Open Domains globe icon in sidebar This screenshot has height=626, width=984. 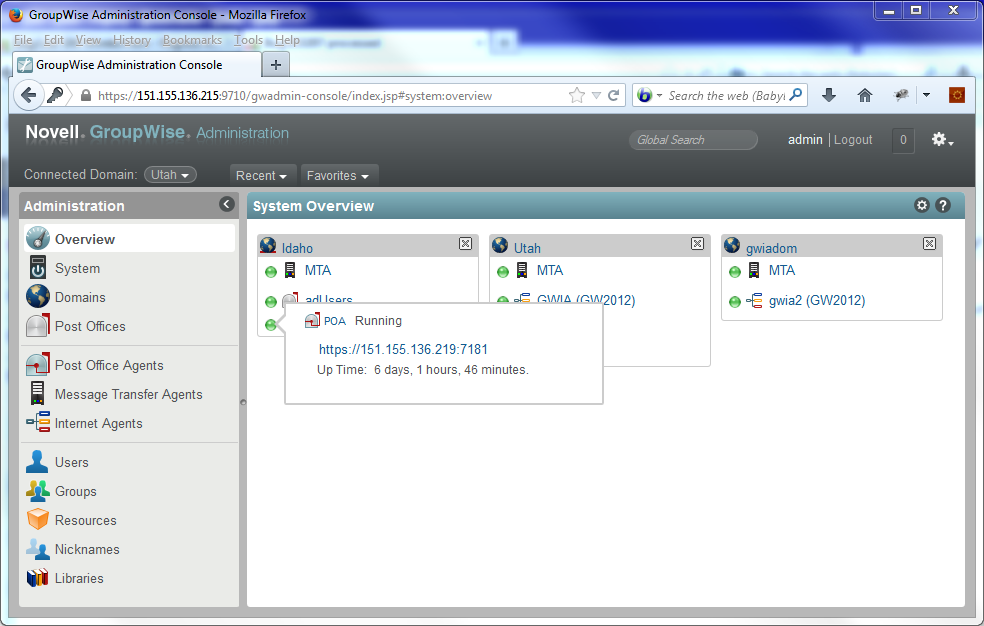(38, 297)
